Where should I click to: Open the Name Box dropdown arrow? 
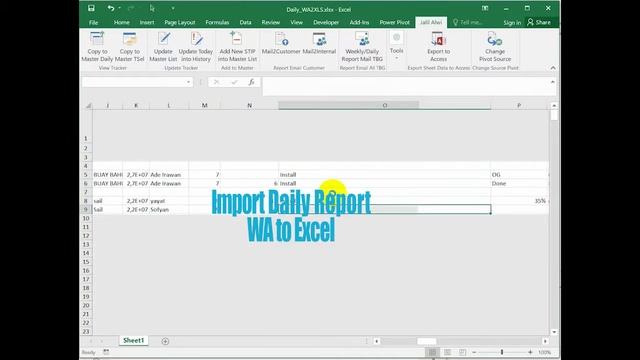pyautogui.click(x=188, y=82)
